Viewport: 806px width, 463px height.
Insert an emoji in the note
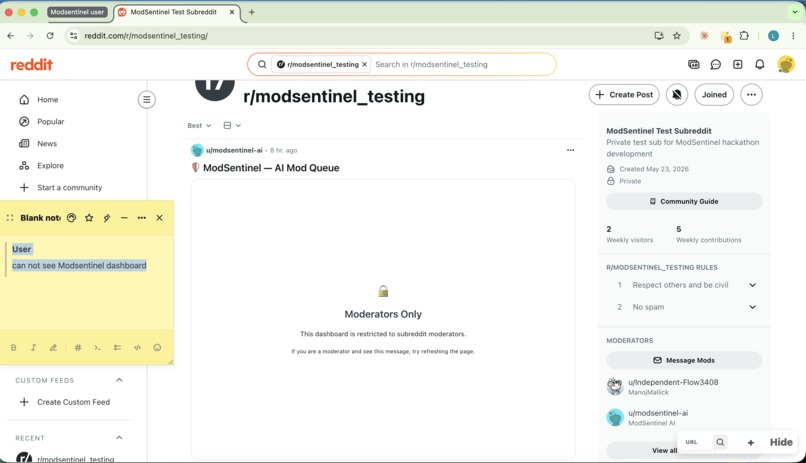(x=157, y=347)
